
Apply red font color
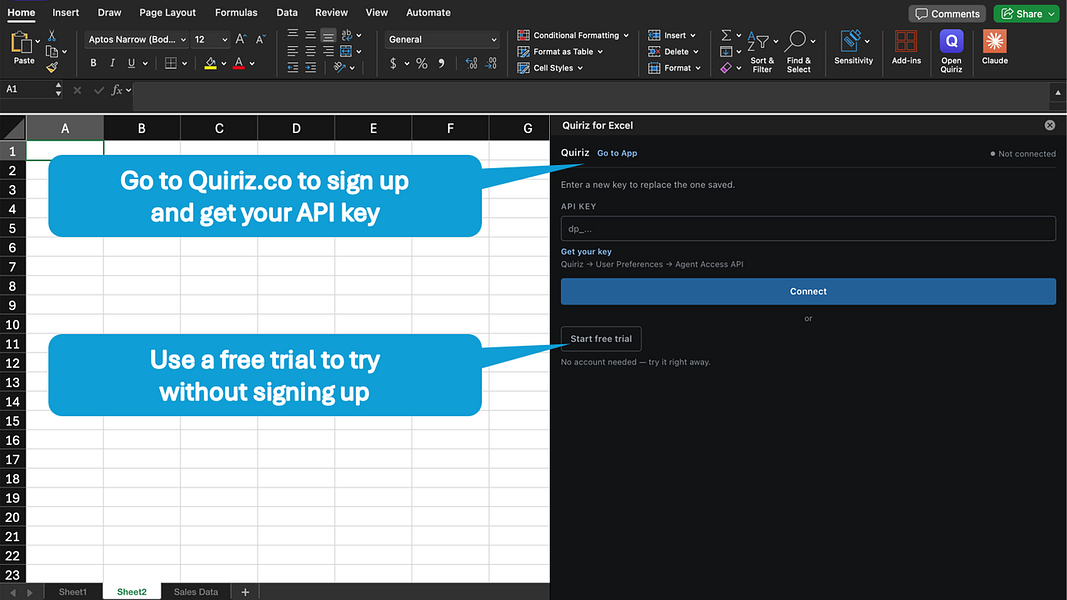pos(239,63)
